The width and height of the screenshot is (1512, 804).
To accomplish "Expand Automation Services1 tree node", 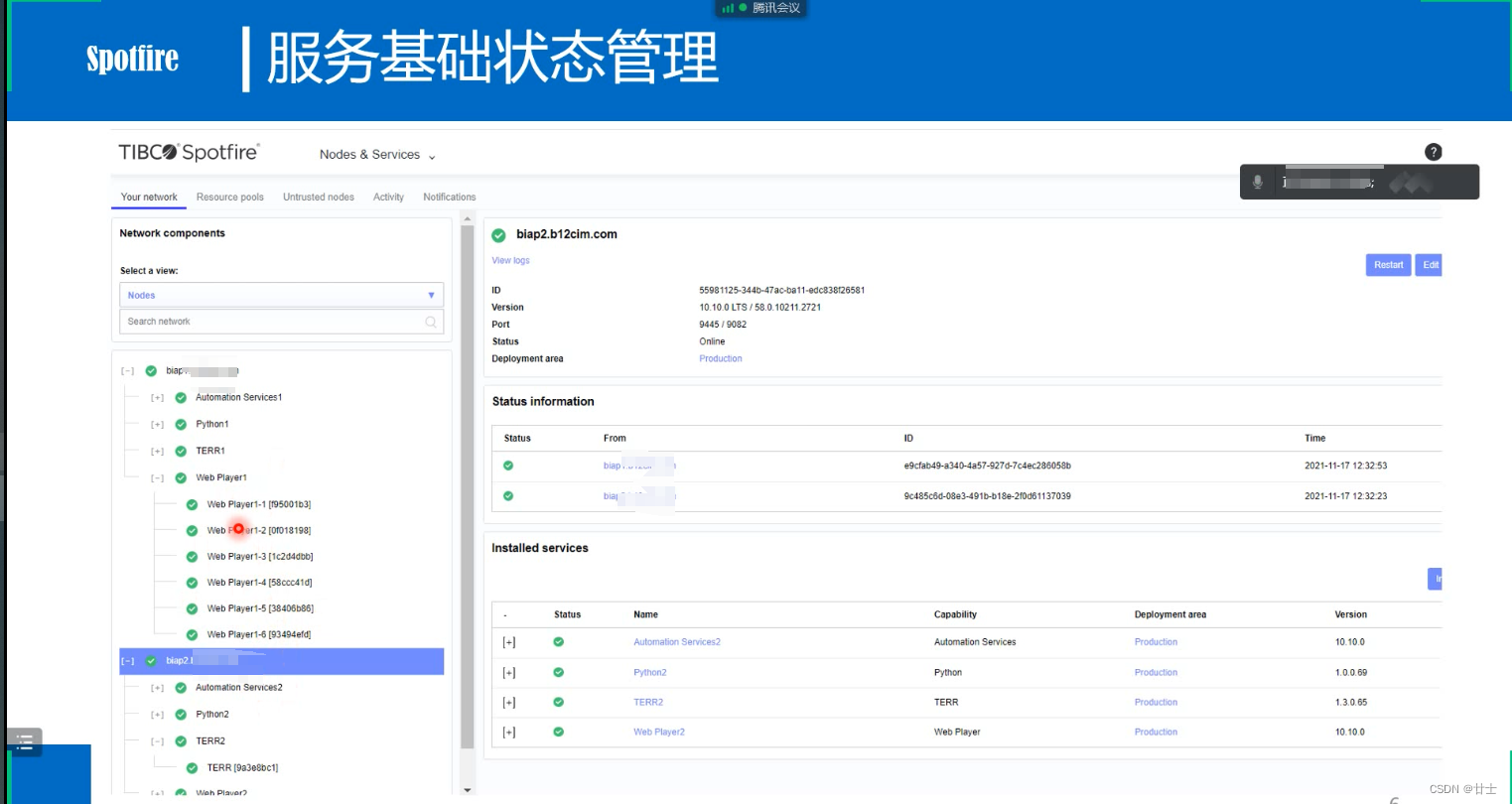I will click(x=157, y=398).
